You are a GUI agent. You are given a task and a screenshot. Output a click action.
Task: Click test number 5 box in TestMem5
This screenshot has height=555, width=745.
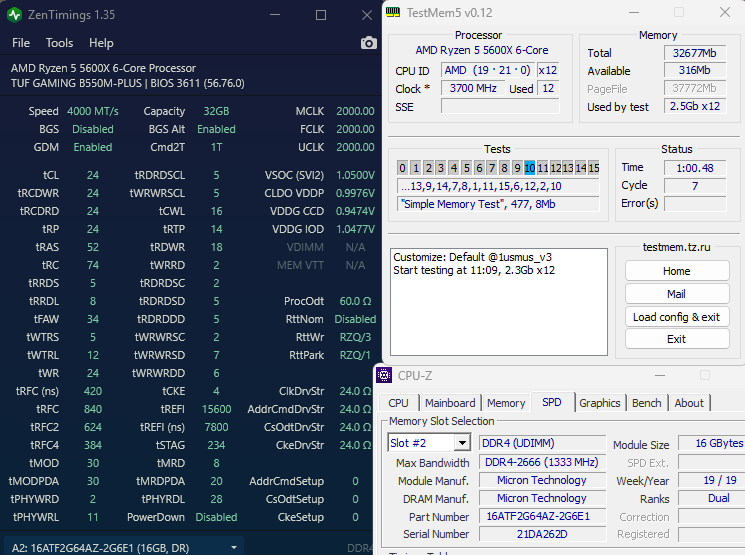pos(467,168)
